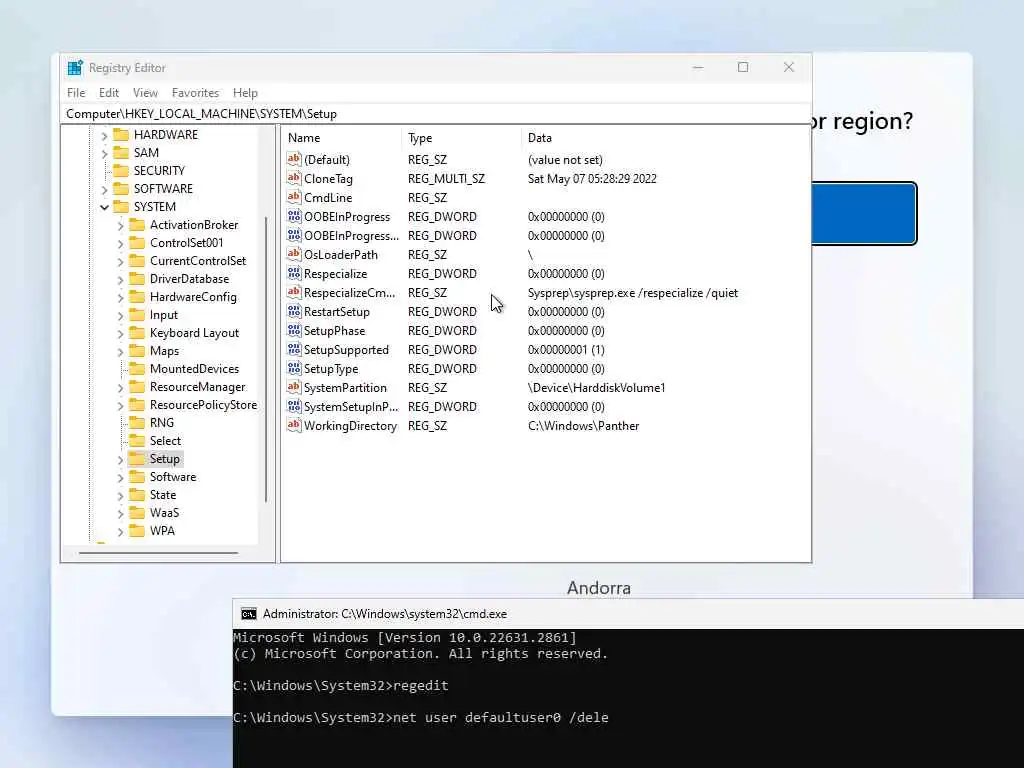The width and height of the screenshot is (1024, 768).
Task: Click the SetupPhase DWORD icon
Action: pyautogui.click(x=294, y=330)
